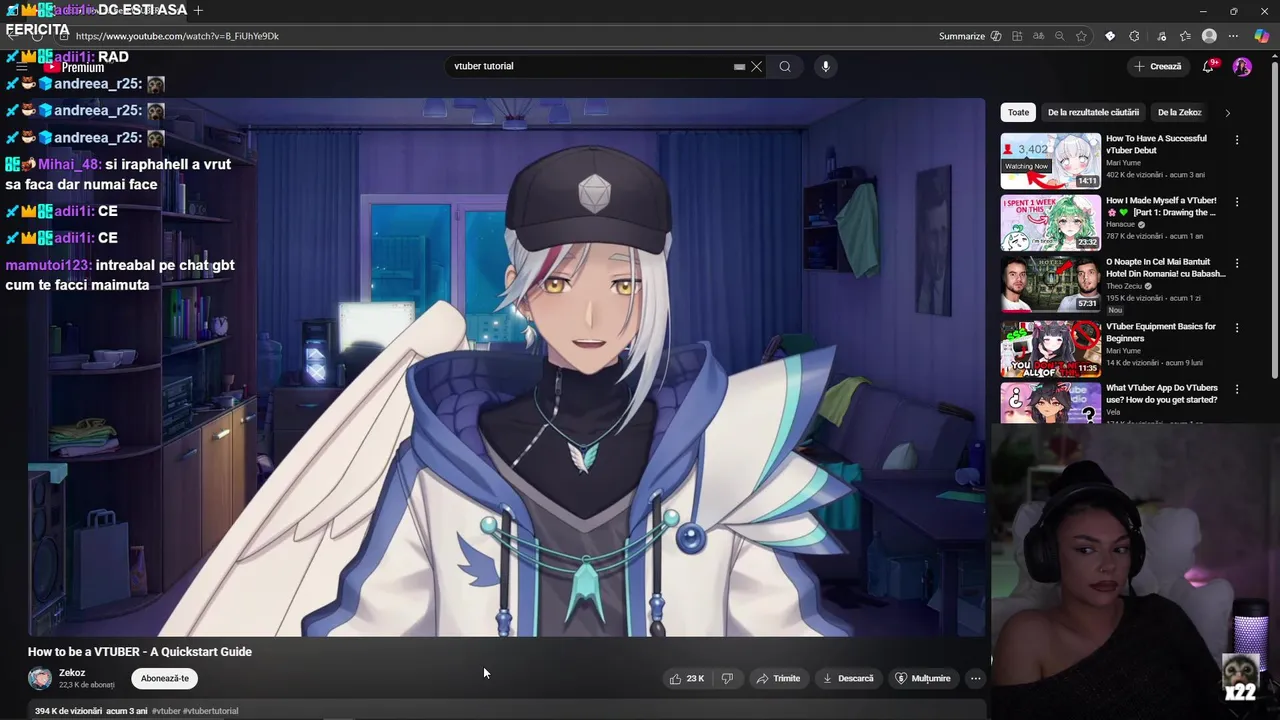Click the YouTube search magnifier button

pos(785,66)
